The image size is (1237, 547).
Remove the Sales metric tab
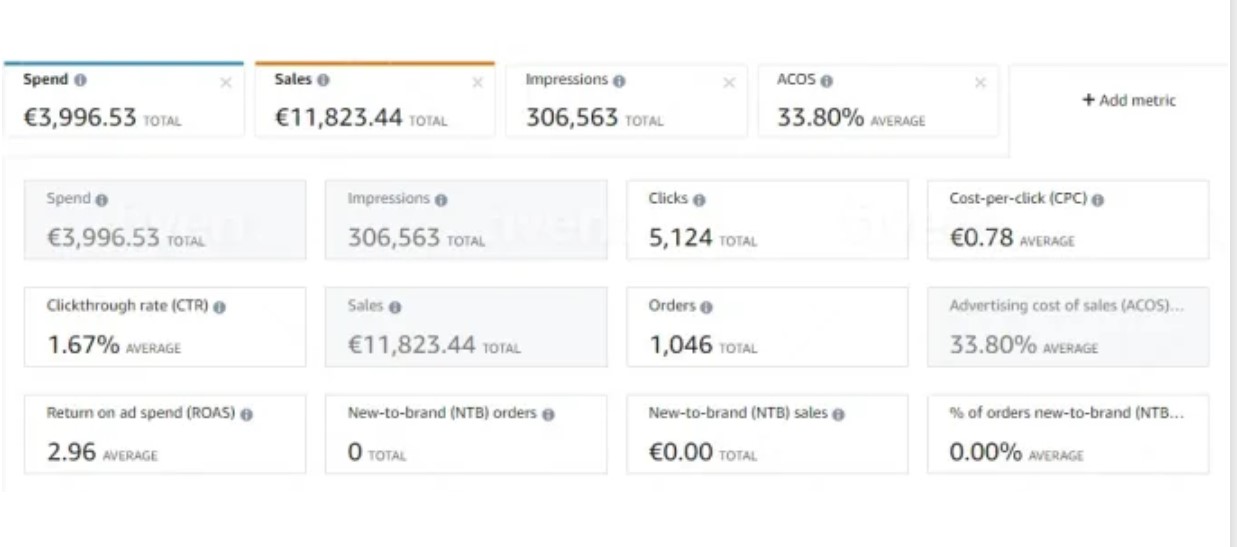477,83
